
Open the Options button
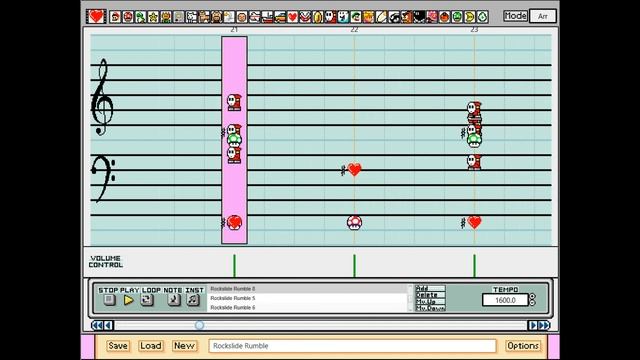point(523,346)
